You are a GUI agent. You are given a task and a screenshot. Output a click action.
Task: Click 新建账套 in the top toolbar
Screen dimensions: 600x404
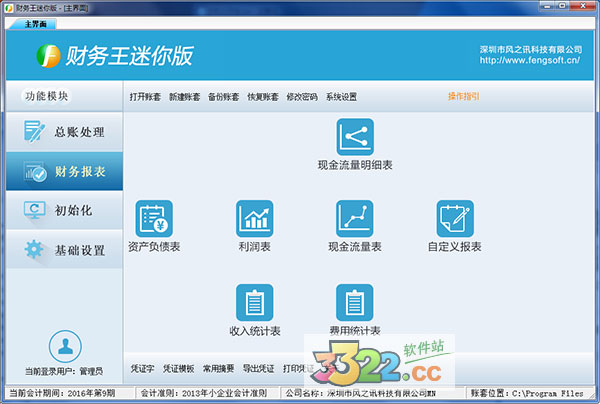point(184,97)
